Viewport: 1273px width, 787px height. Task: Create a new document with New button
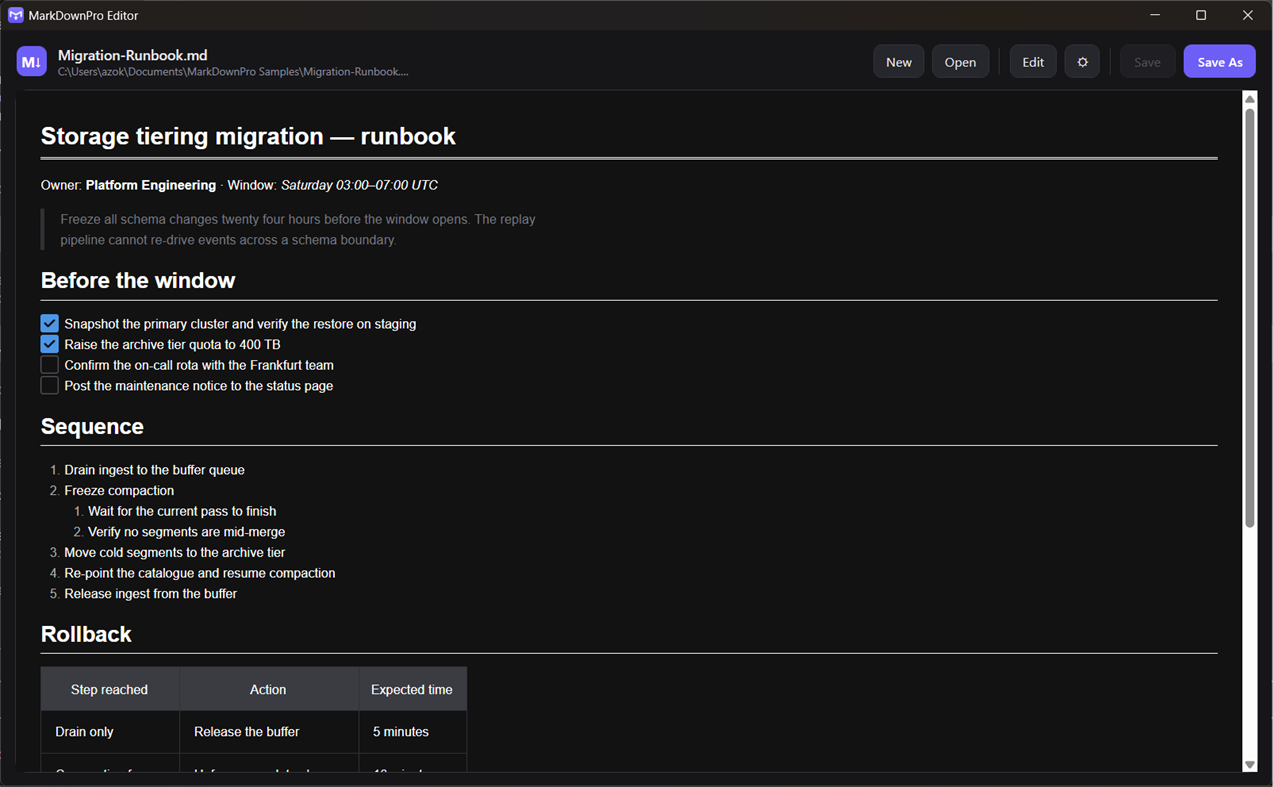tap(899, 62)
